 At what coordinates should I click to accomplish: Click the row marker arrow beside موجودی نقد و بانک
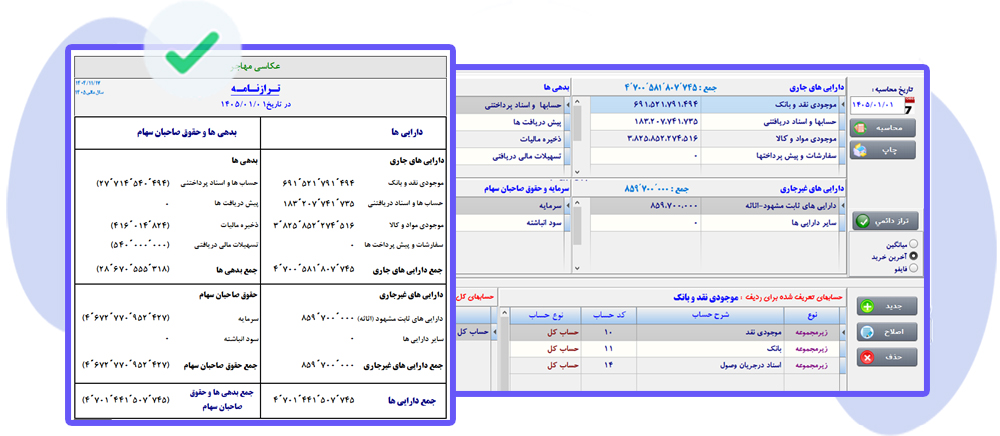click(x=842, y=103)
